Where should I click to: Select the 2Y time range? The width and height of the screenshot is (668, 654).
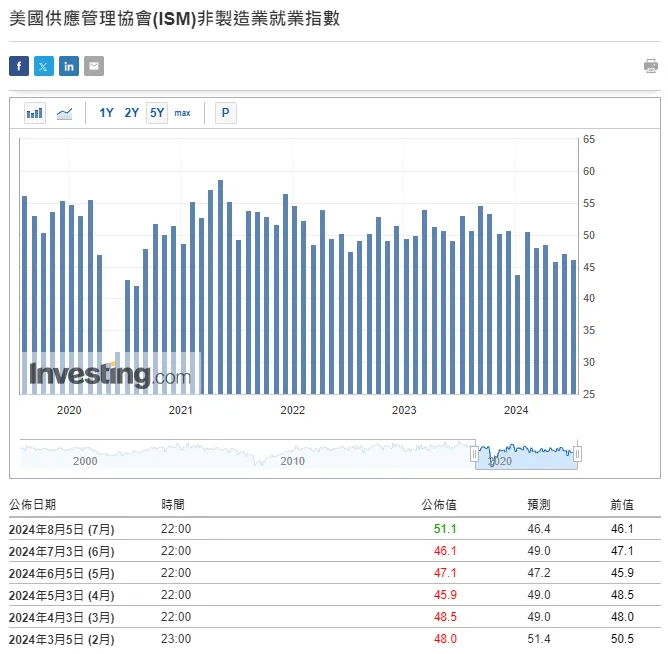[x=132, y=113]
